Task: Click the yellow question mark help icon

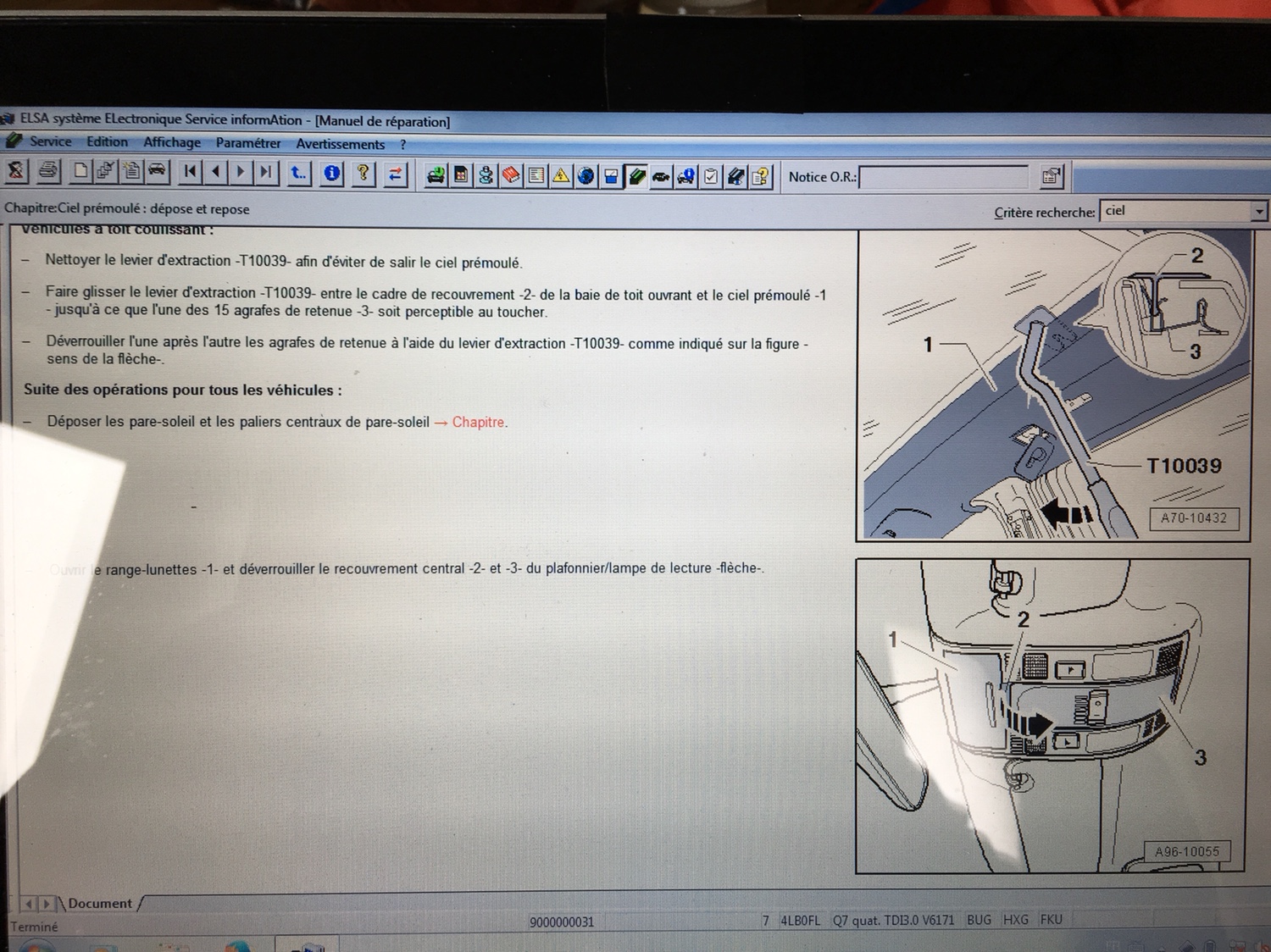Action: (x=364, y=174)
